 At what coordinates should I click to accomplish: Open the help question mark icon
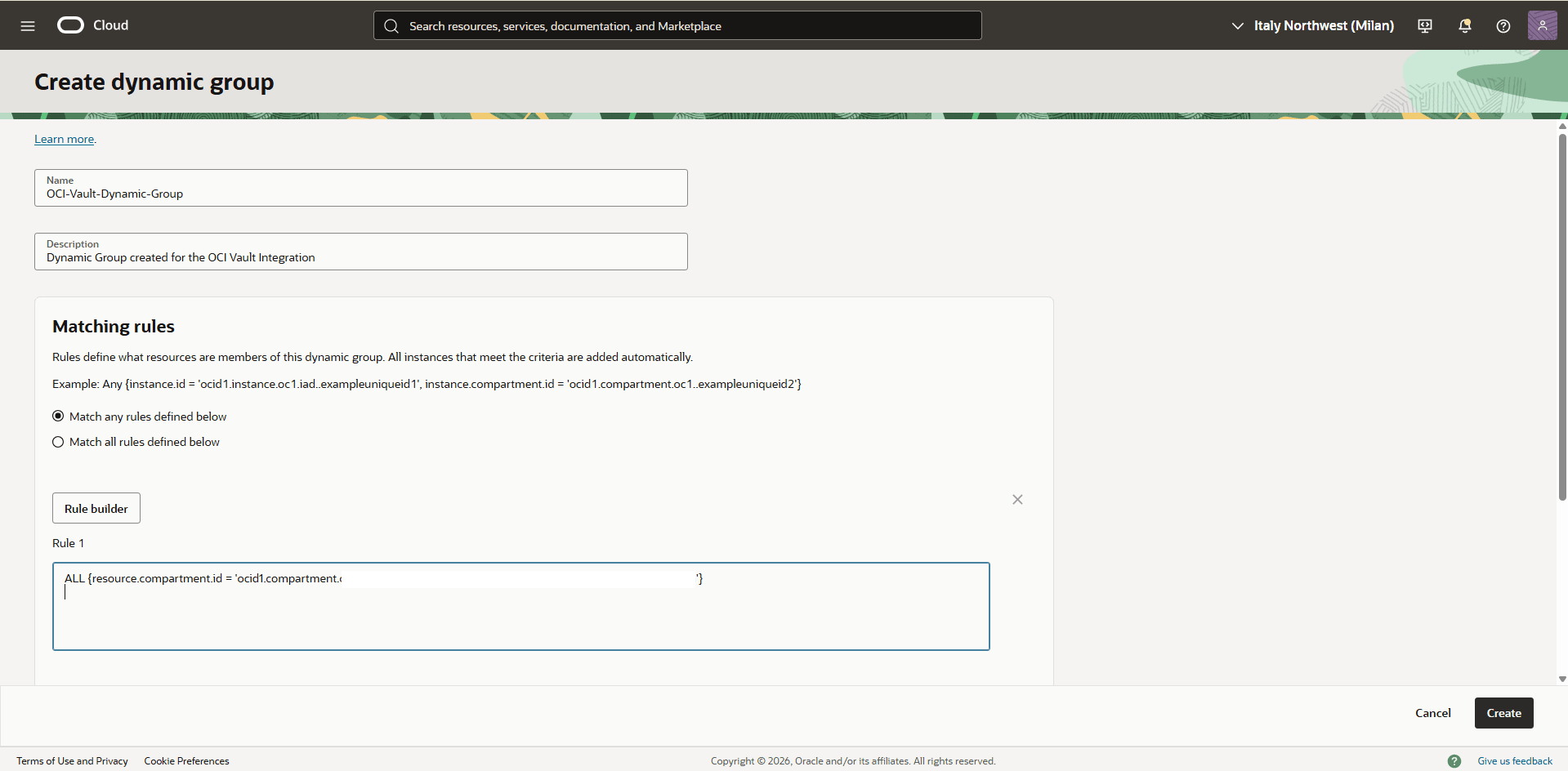[x=1503, y=26]
